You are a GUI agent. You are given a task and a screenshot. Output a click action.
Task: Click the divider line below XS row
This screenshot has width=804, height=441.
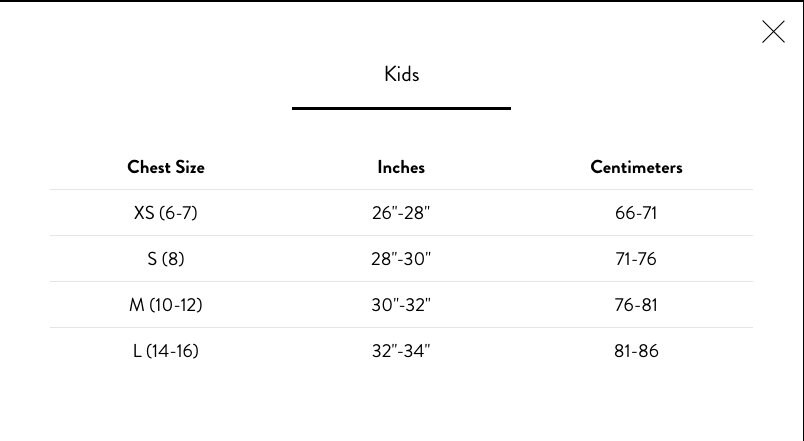click(x=401, y=235)
